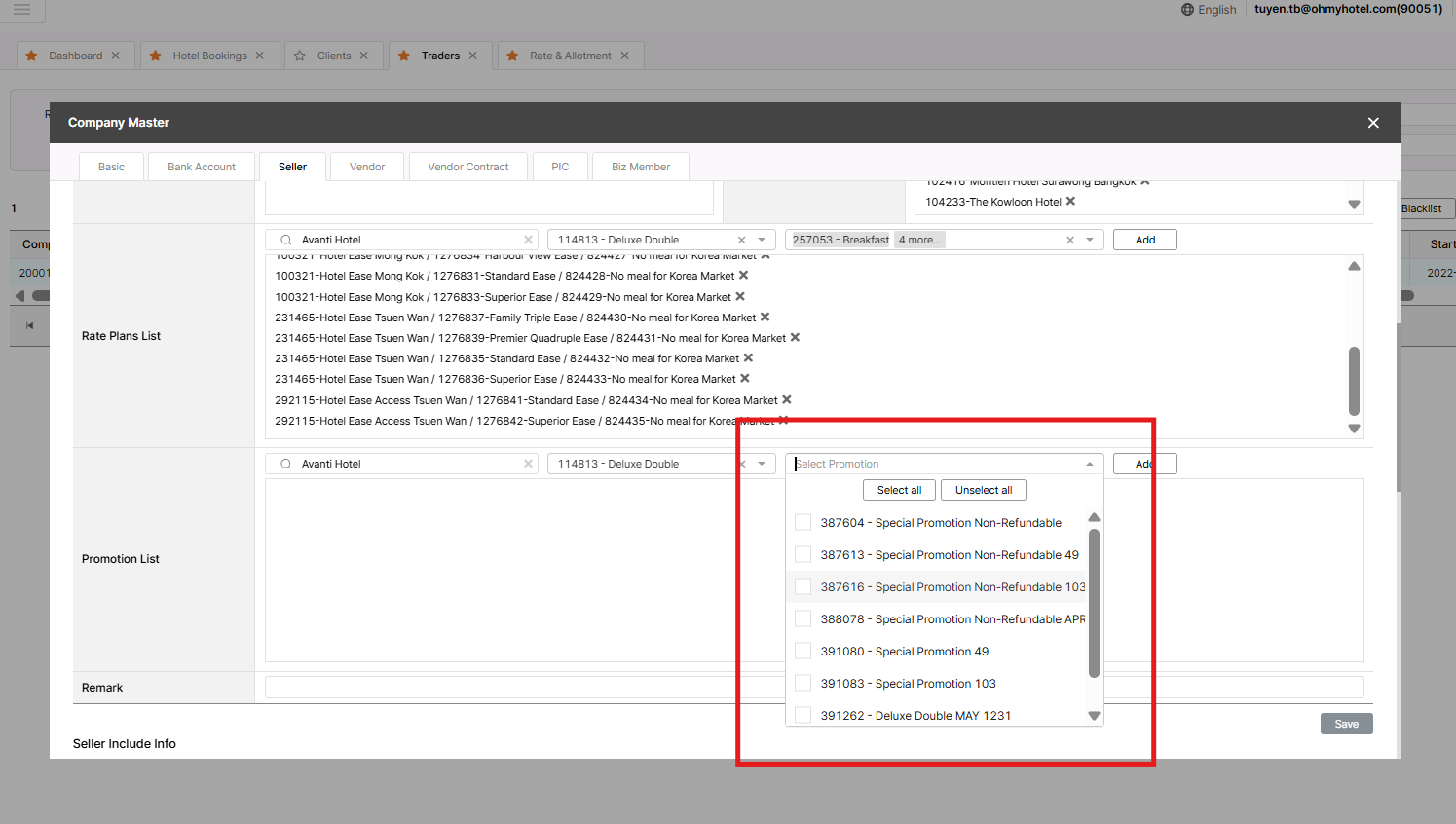Select 391262 - Deluxe Double MAY 1231 checkbox
The height and width of the screenshot is (824, 1456).
pyautogui.click(x=803, y=715)
